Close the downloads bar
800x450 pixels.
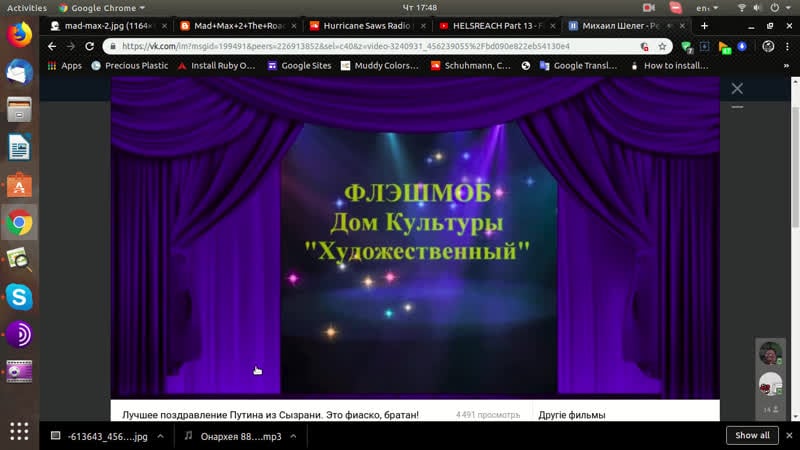(x=789, y=435)
